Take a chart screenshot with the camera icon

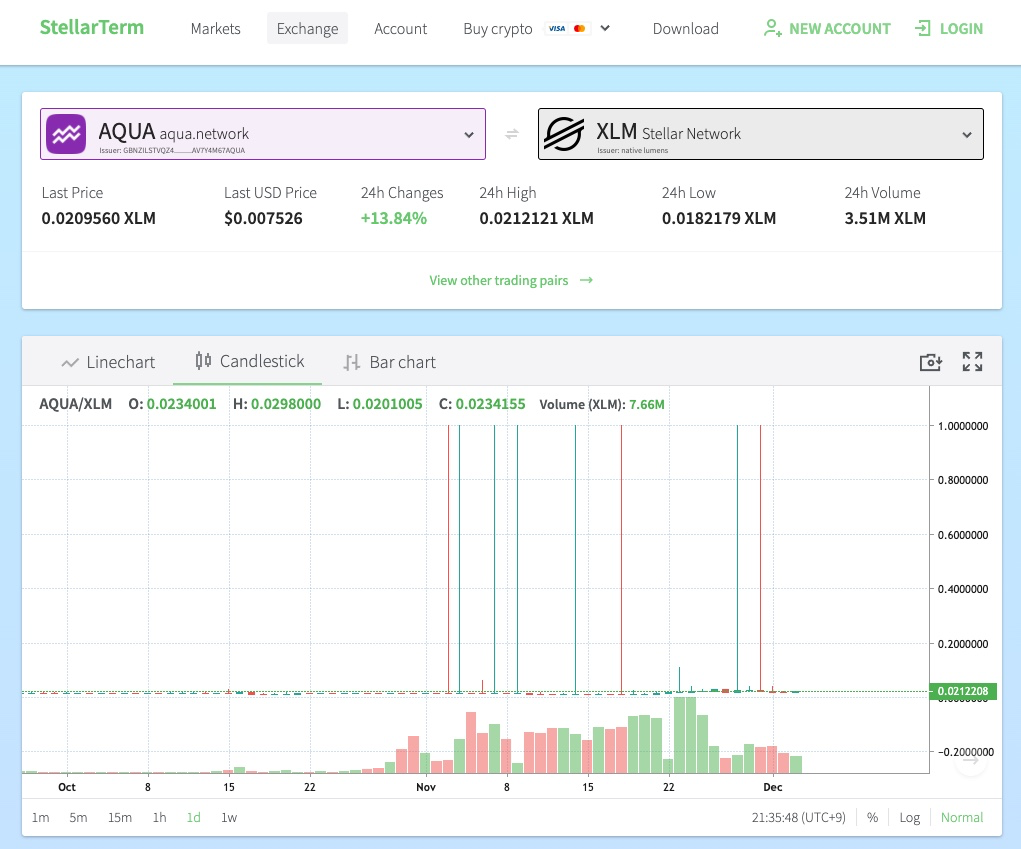(930, 362)
